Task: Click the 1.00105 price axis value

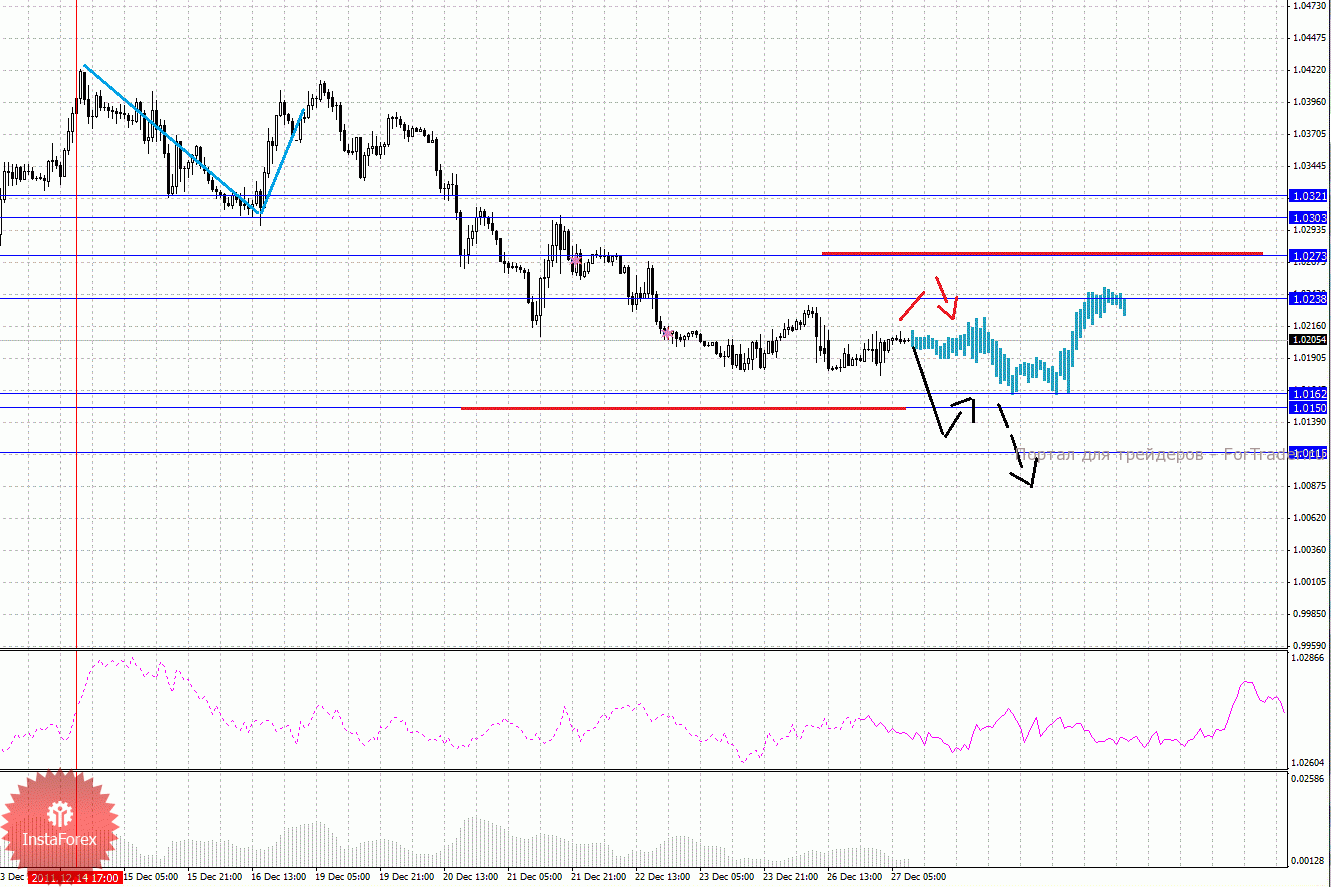Action: pyautogui.click(x=1308, y=582)
